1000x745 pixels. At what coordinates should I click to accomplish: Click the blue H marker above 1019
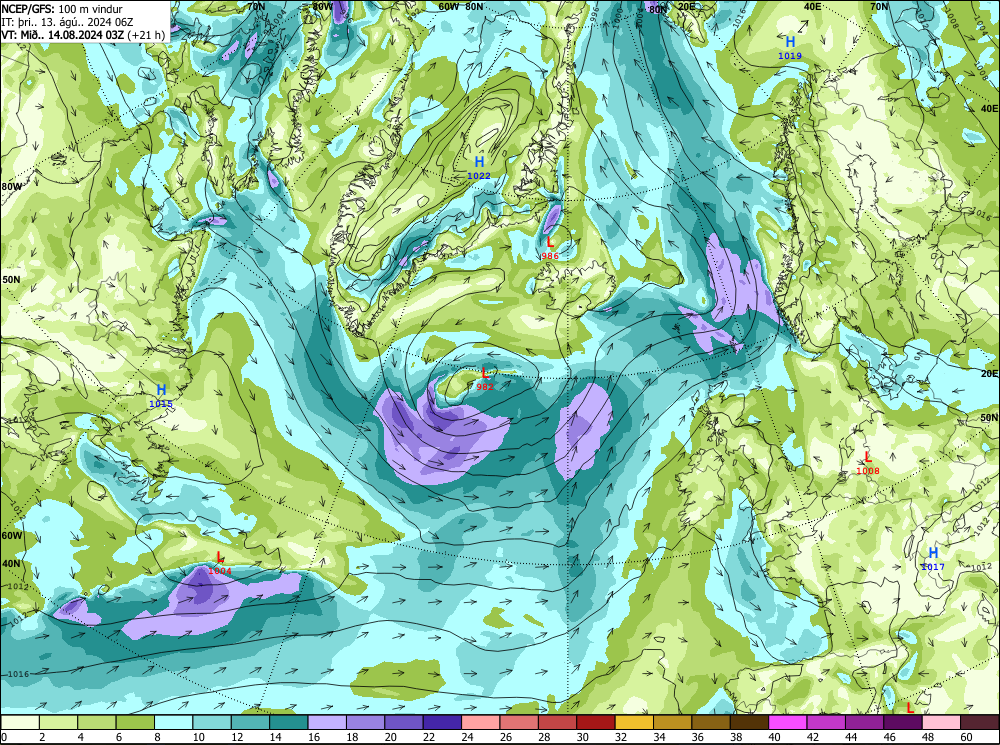[790, 42]
